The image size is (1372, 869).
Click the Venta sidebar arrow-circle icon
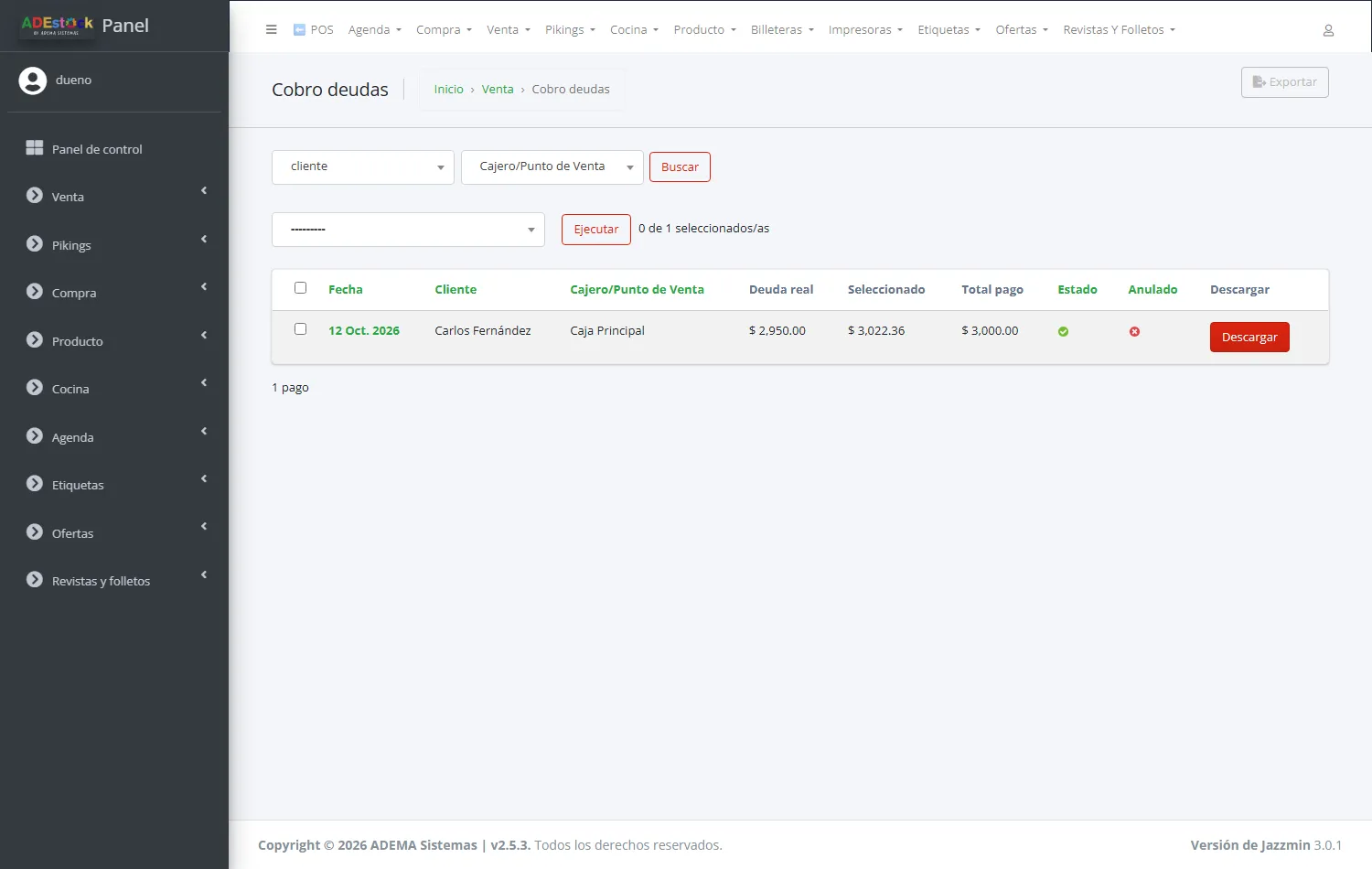35,196
